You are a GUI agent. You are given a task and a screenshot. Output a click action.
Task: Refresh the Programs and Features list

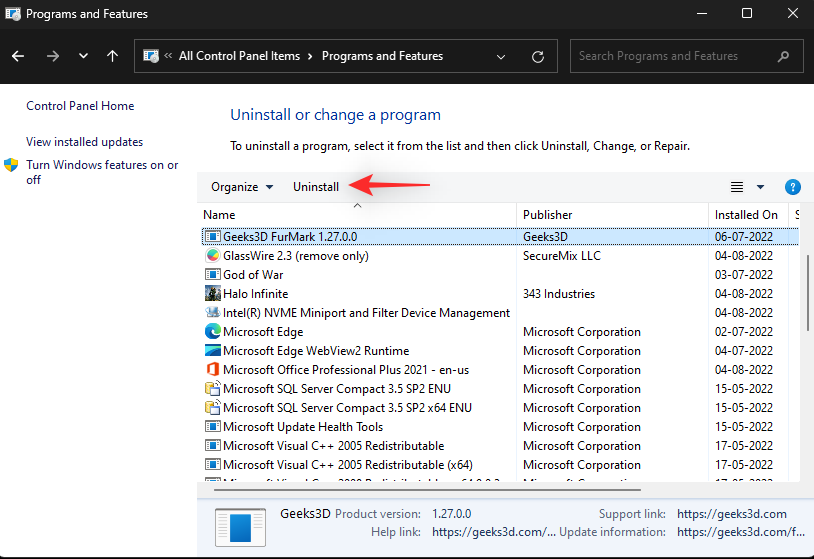538,56
